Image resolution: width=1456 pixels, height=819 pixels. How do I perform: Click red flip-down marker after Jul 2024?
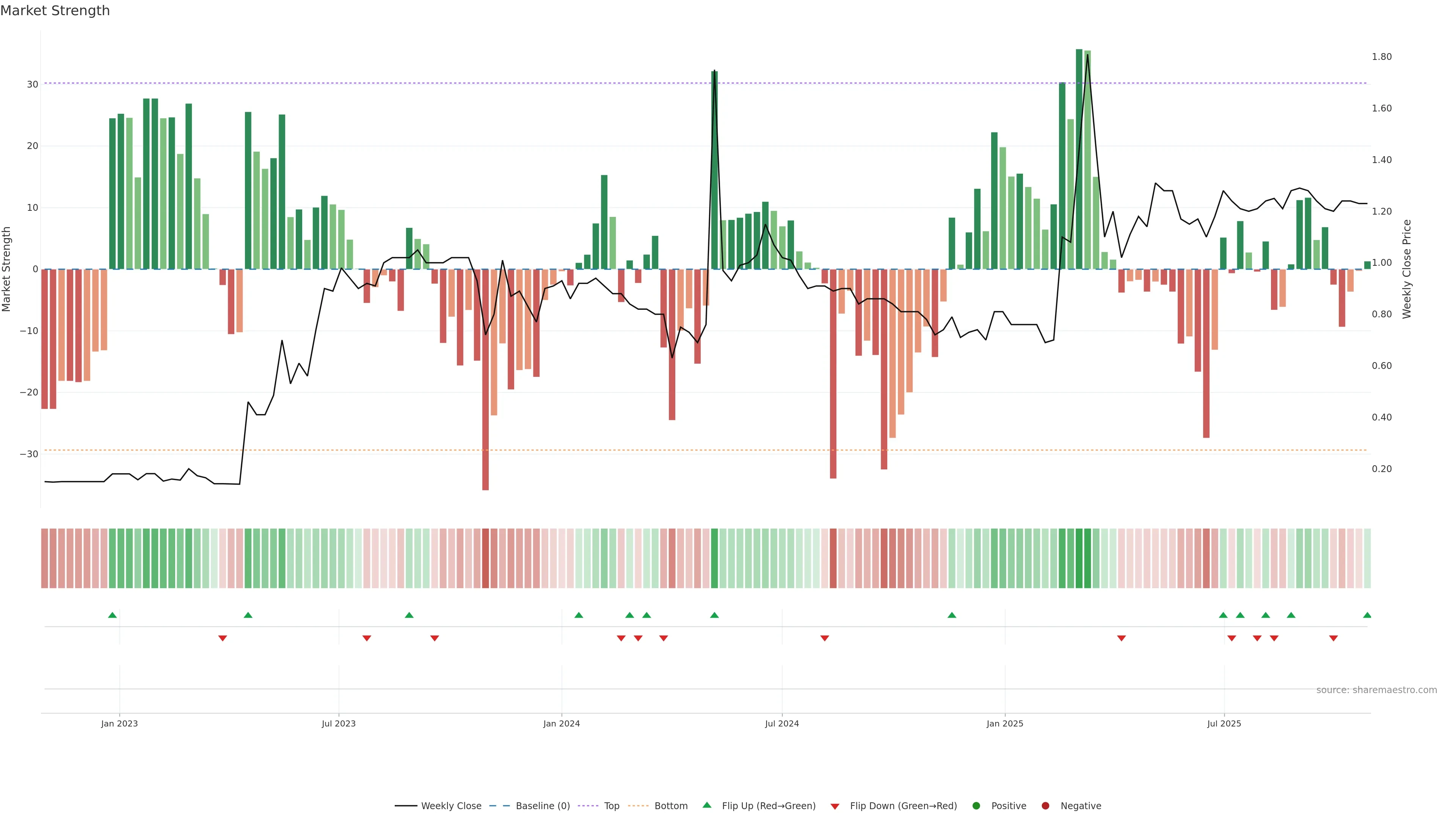(825, 638)
